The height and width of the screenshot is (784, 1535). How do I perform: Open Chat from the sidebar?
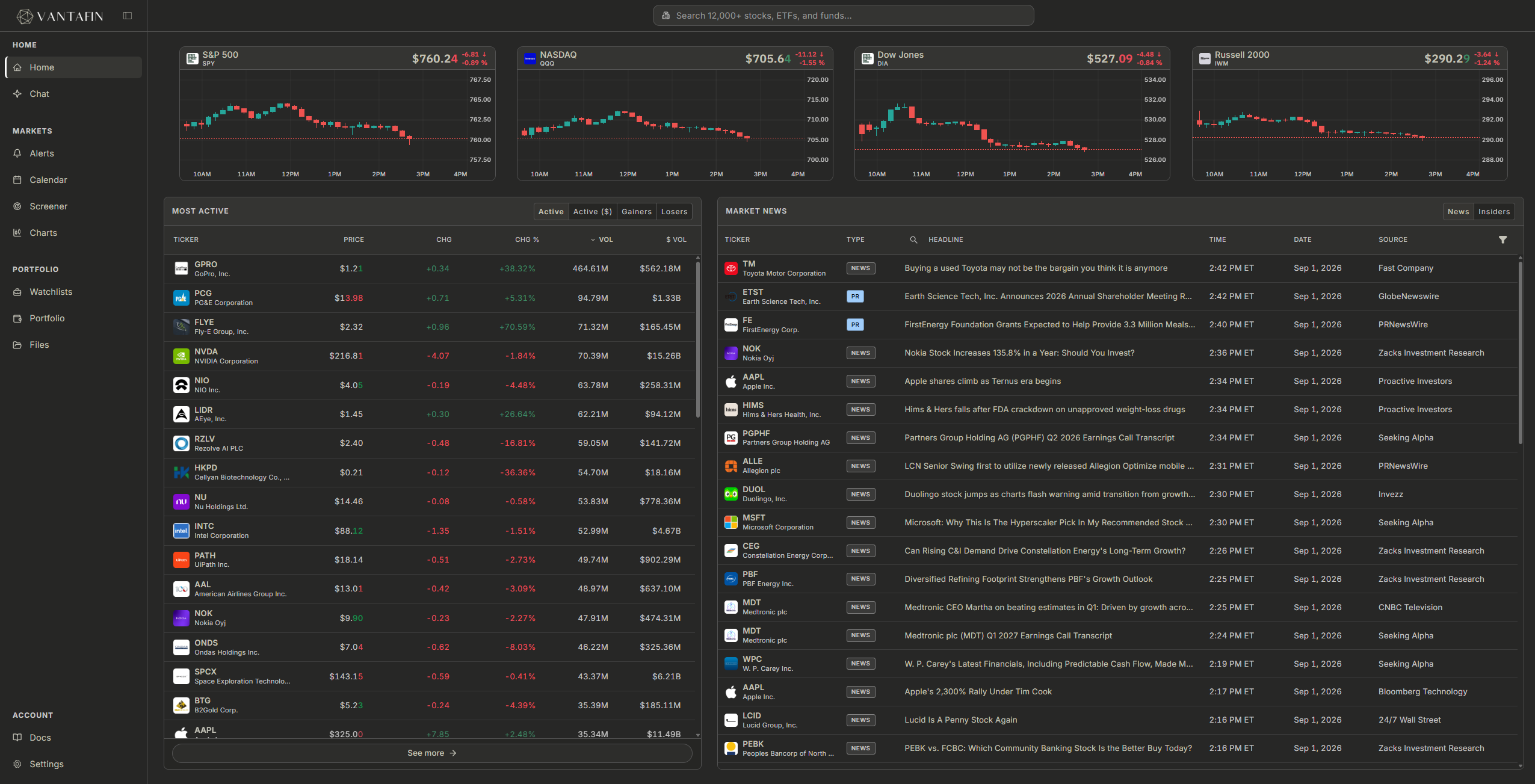(x=73, y=94)
